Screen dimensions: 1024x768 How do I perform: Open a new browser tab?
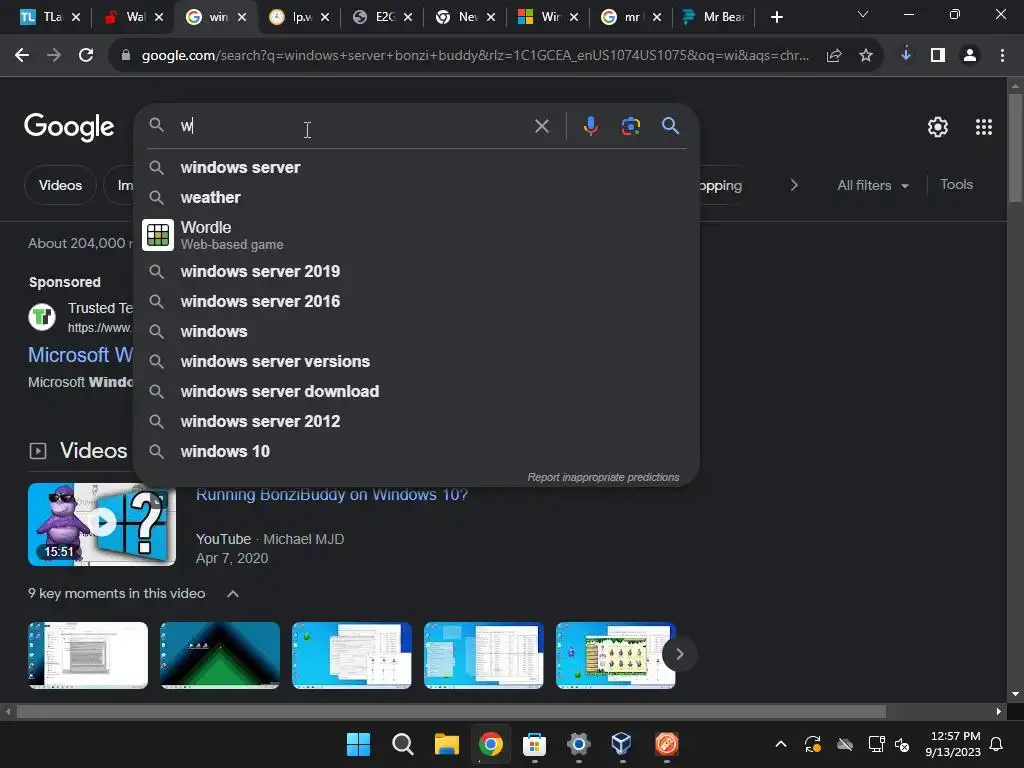click(776, 18)
